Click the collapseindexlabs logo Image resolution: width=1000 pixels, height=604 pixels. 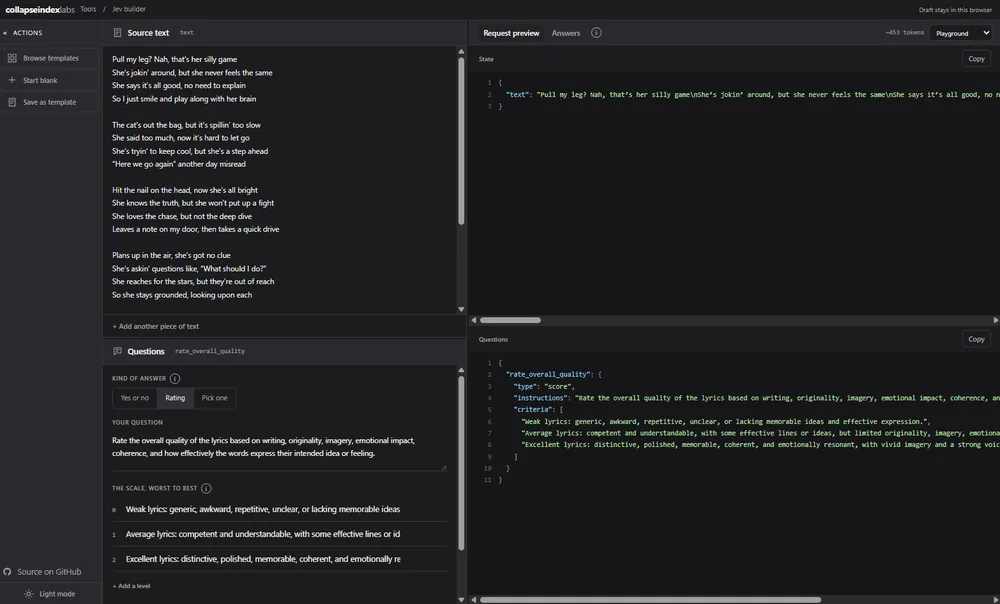(x=40, y=10)
